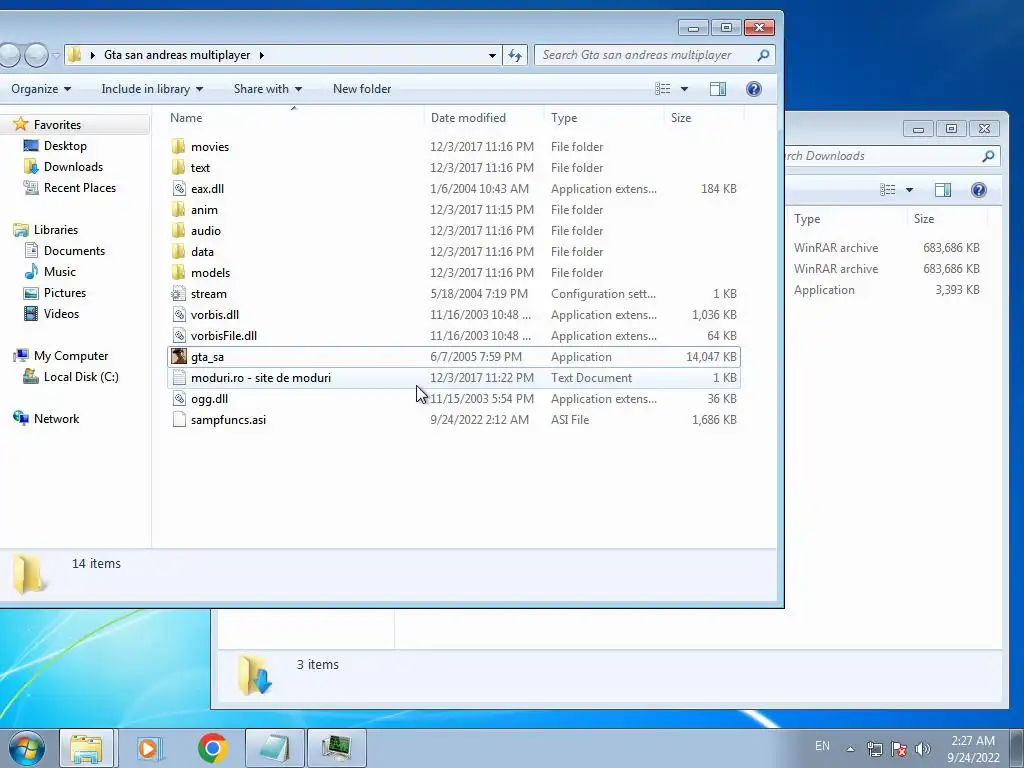The image size is (1024, 768).
Task: Show hidden system tray icons
Action: [x=850, y=749]
